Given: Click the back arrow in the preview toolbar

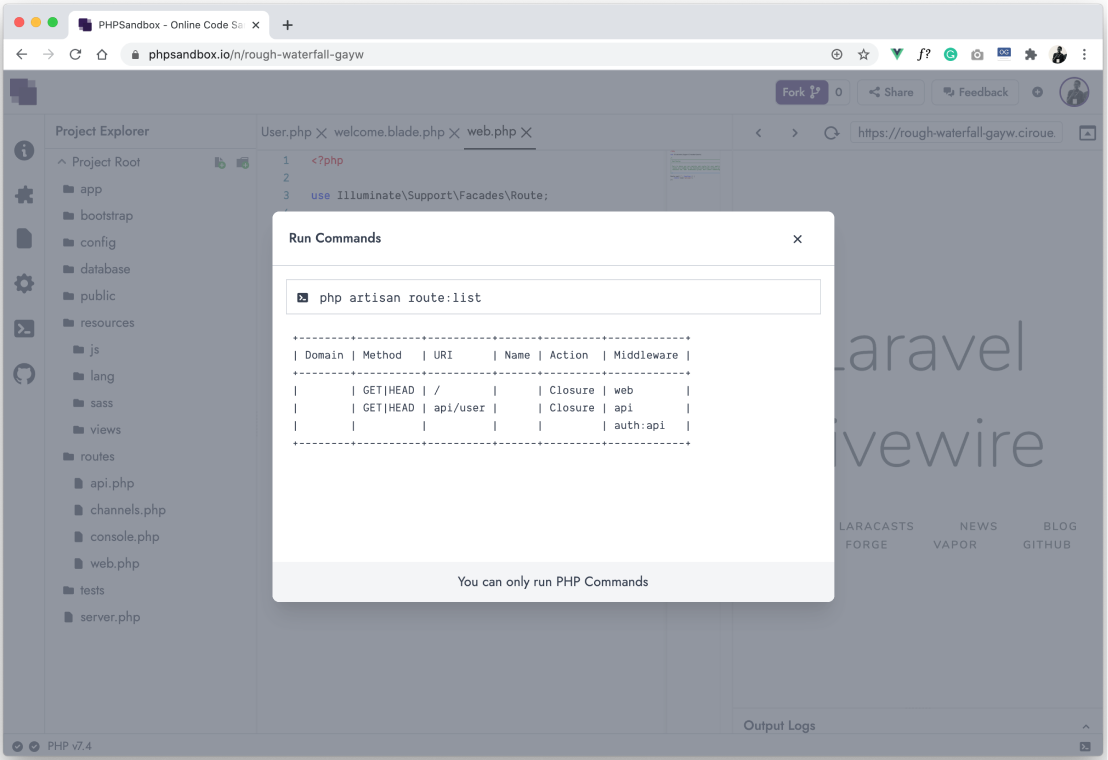Looking at the screenshot, I should tap(758, 132).
